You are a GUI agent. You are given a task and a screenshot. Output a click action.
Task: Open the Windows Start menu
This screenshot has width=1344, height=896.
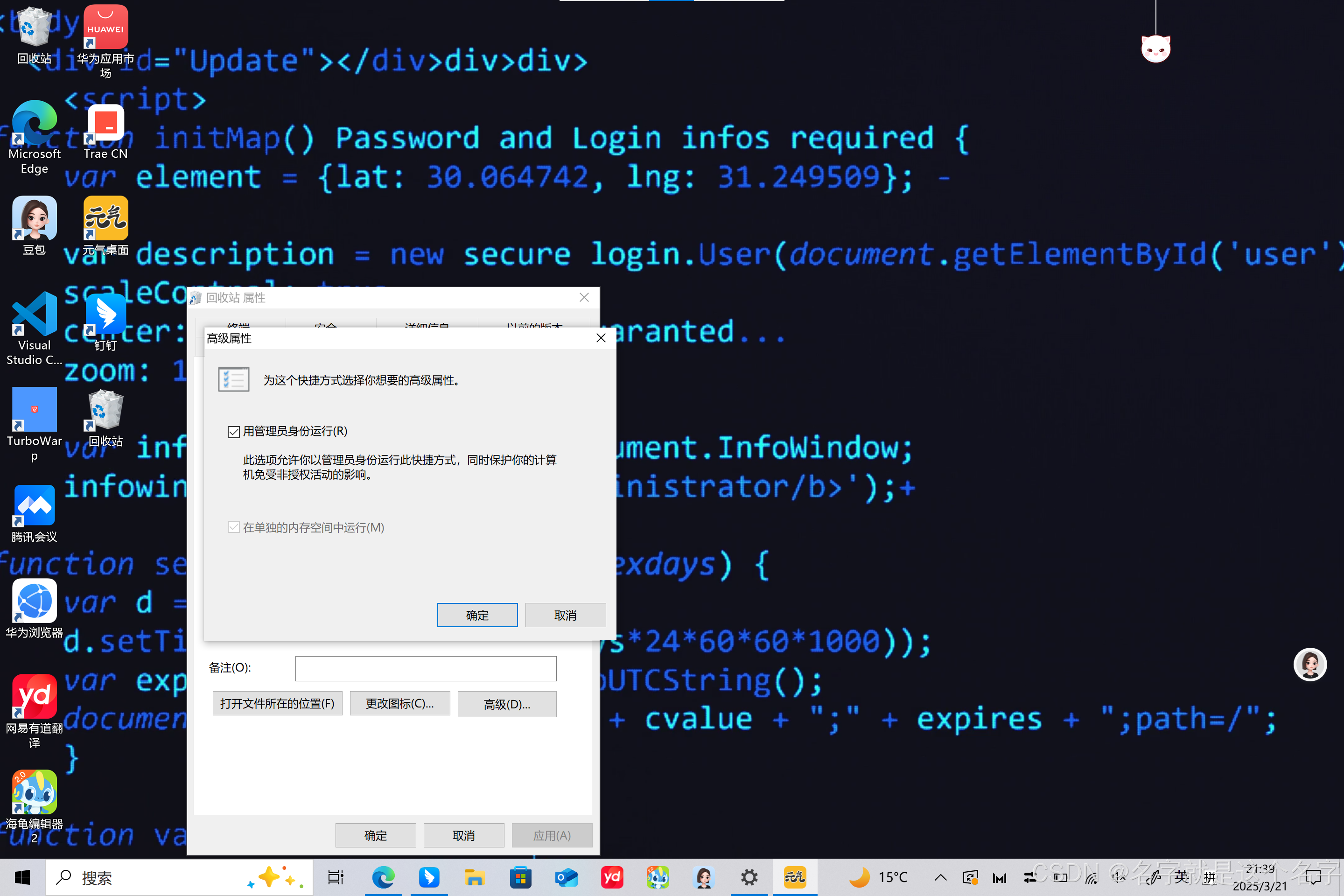coord(22,877)
